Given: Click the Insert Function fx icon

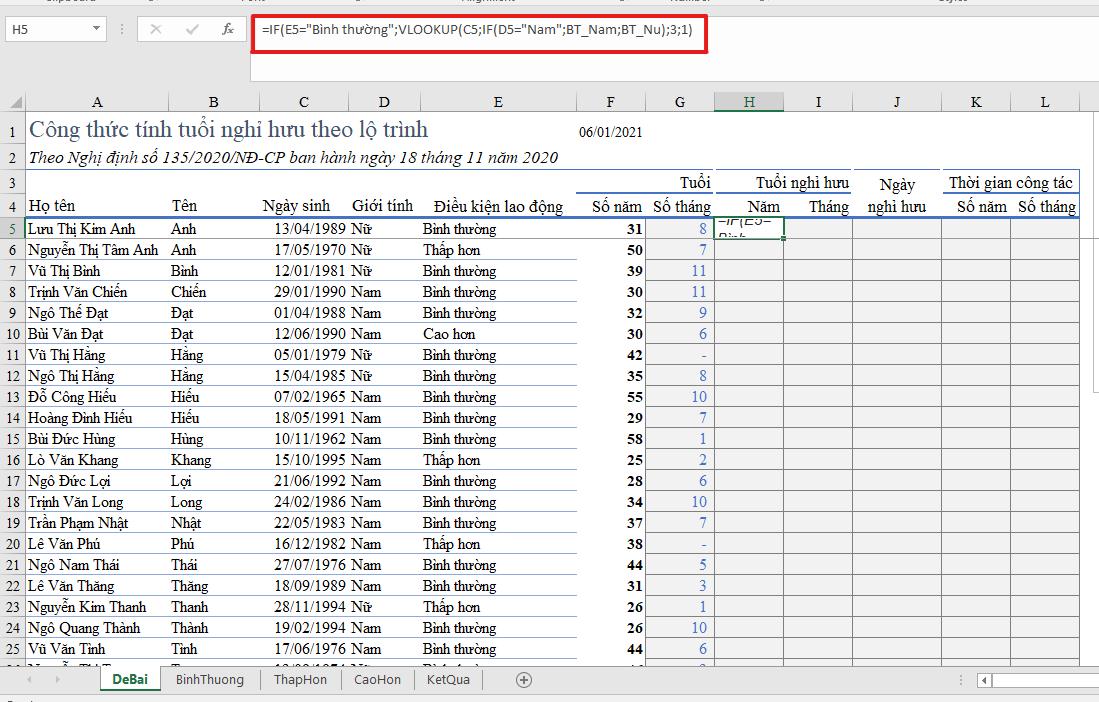Looking at the screenshot, I should [227, 29].
